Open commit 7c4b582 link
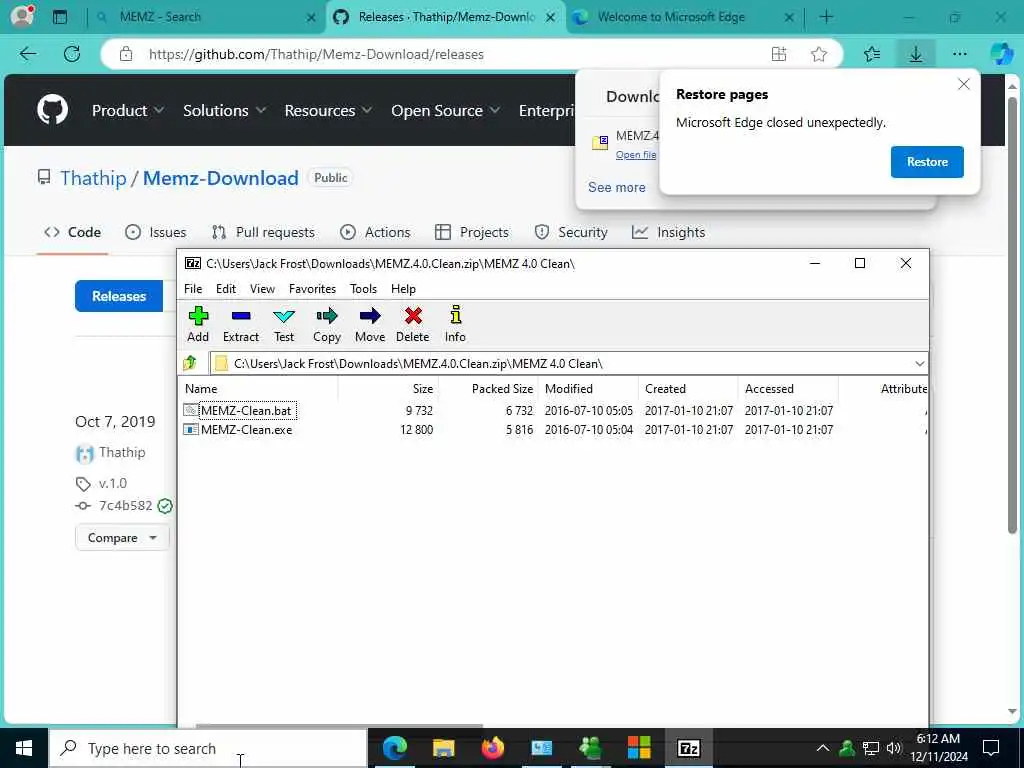This screenshot has height=768, width=1024. pos(125,505)
